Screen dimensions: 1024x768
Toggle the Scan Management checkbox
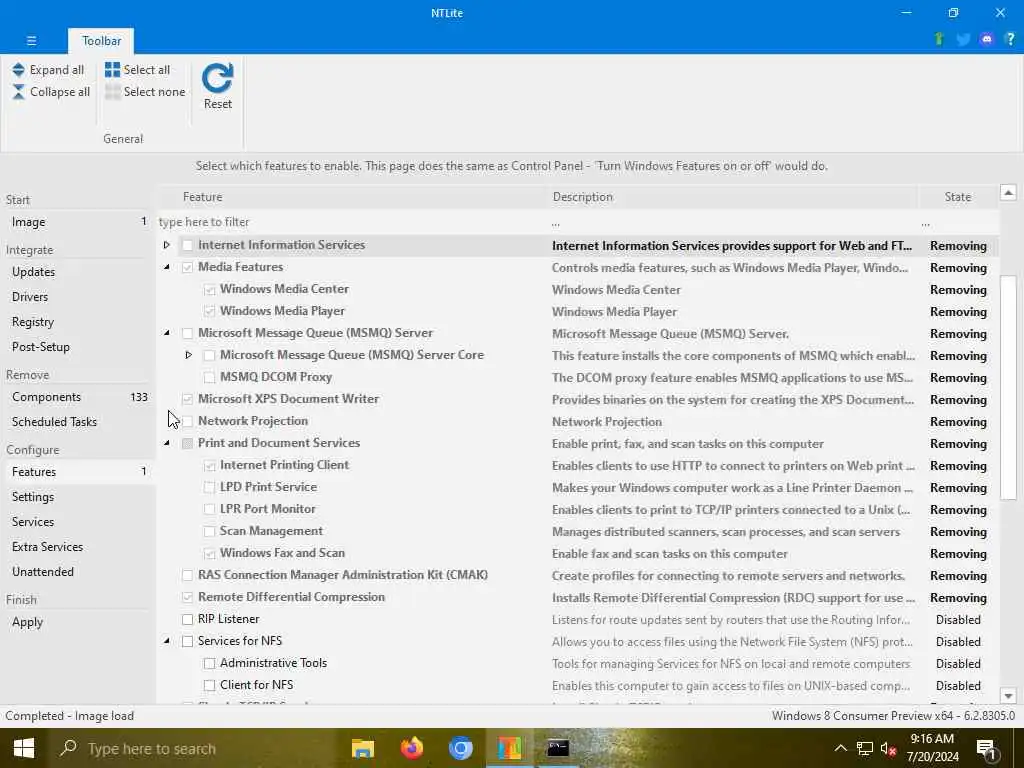[x=209, y=532]
